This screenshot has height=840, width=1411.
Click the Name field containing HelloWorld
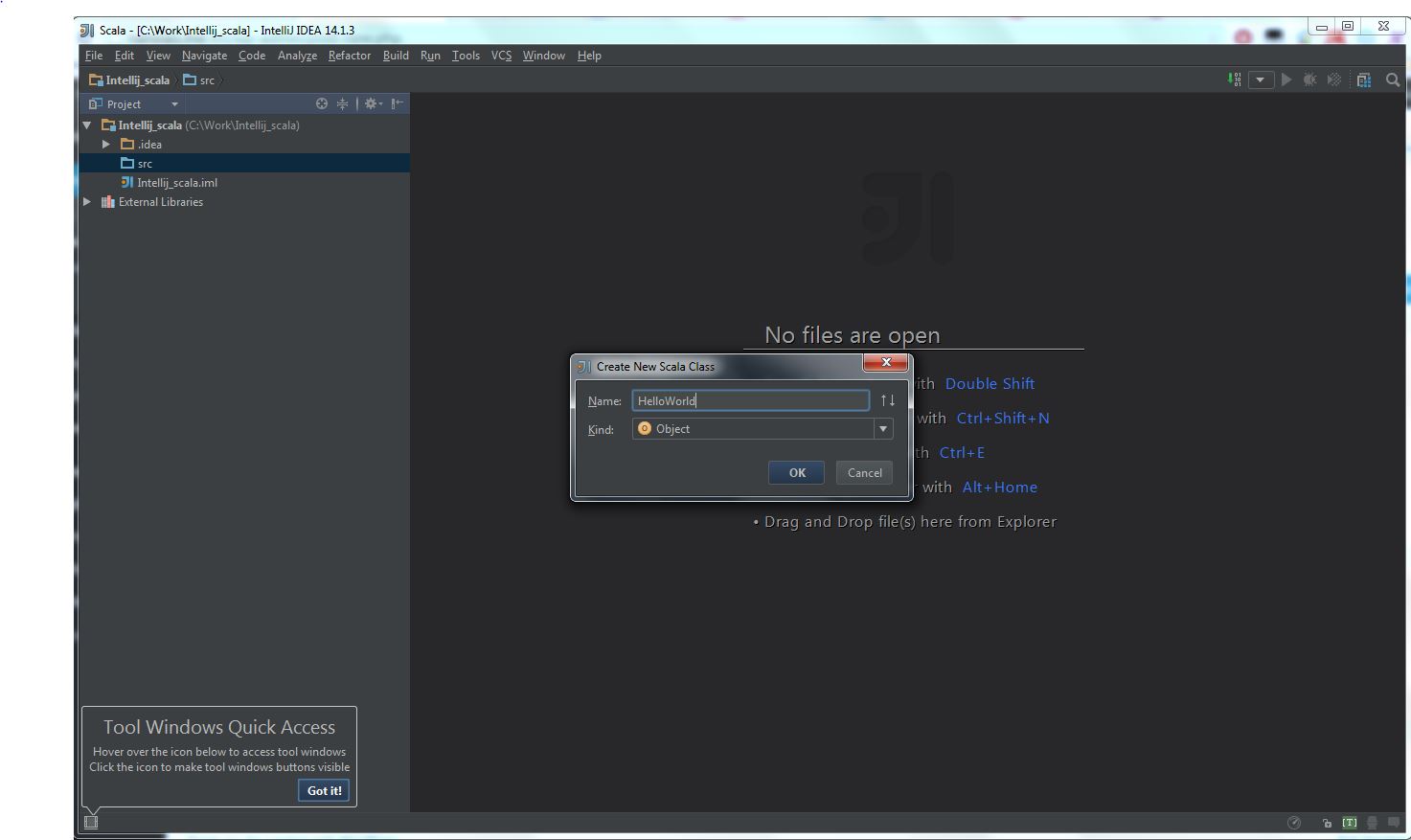pyautogui.click(x=751, y=400)
